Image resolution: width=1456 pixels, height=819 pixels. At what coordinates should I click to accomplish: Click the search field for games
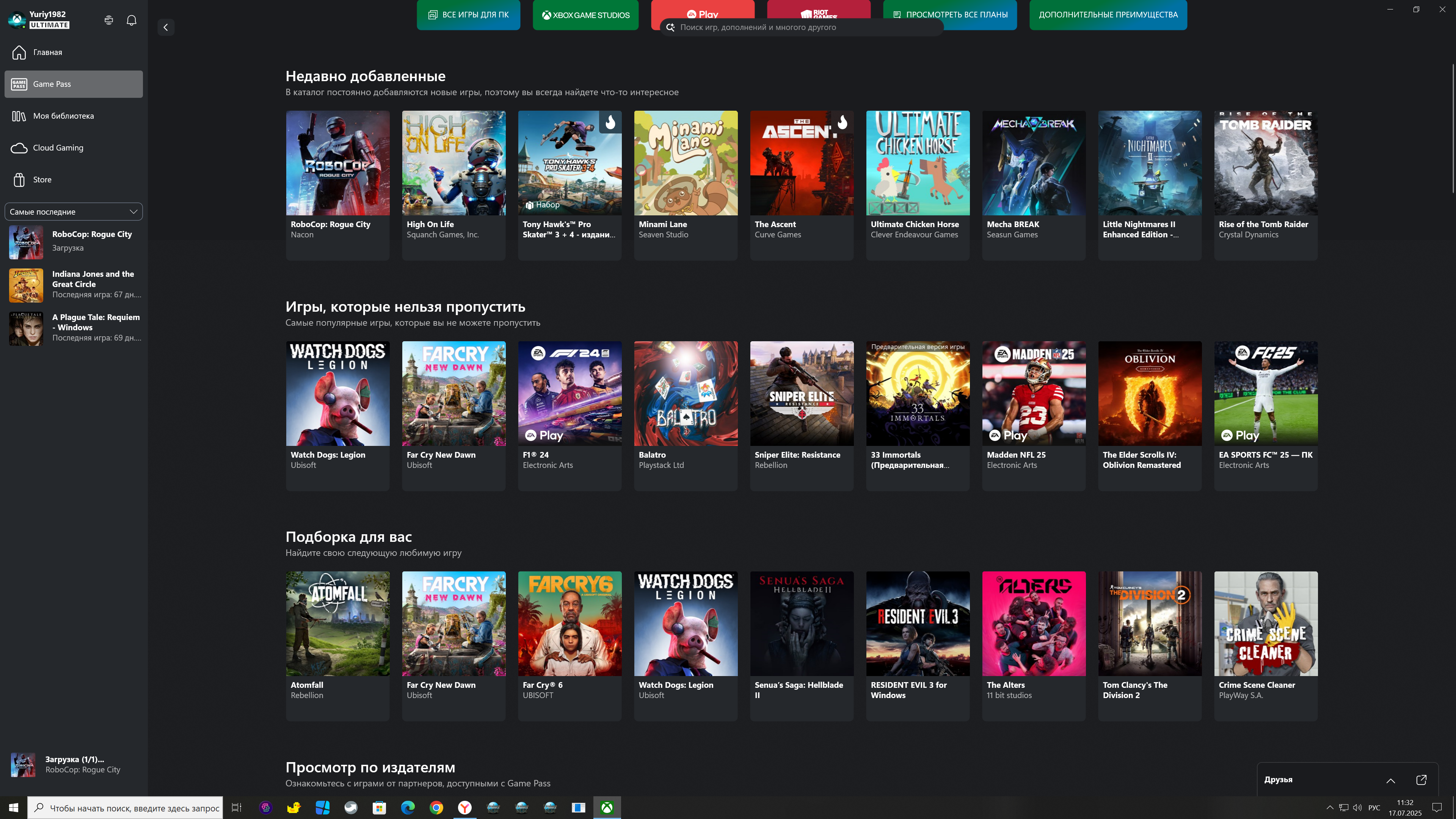[x=802, y=27]
